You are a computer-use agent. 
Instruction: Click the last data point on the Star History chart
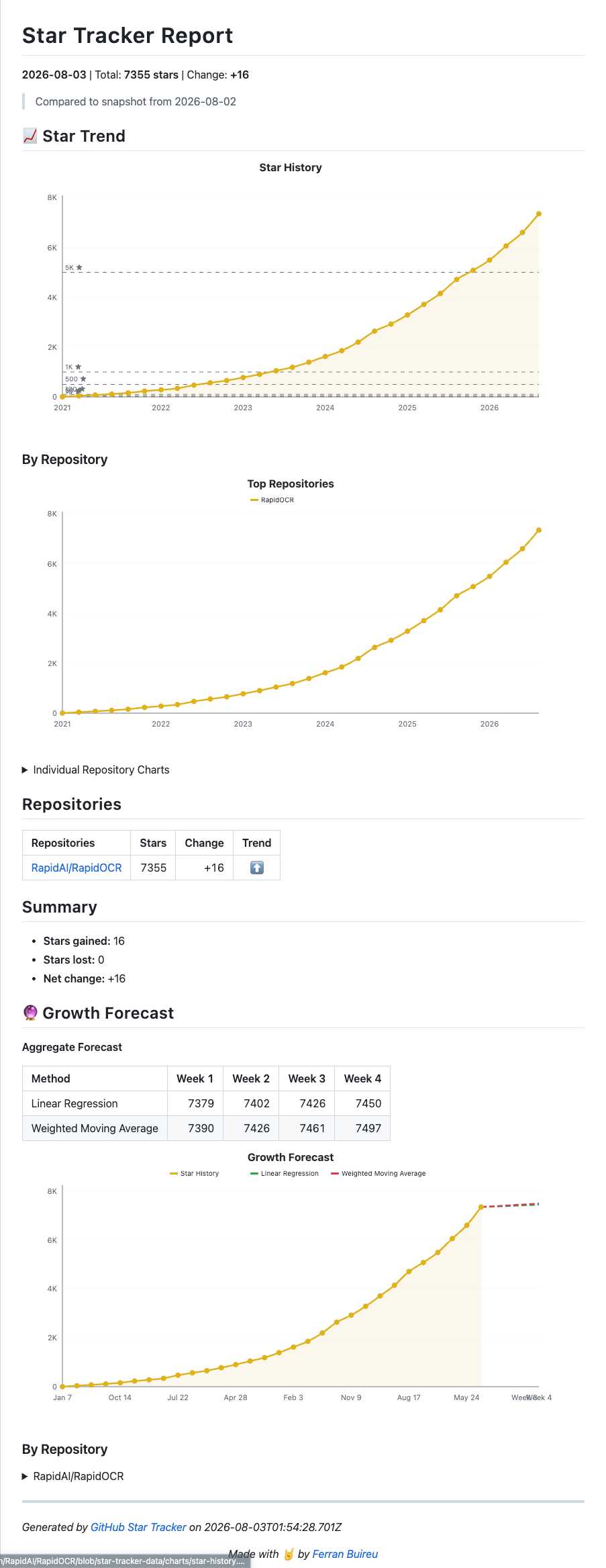(539, 214)
